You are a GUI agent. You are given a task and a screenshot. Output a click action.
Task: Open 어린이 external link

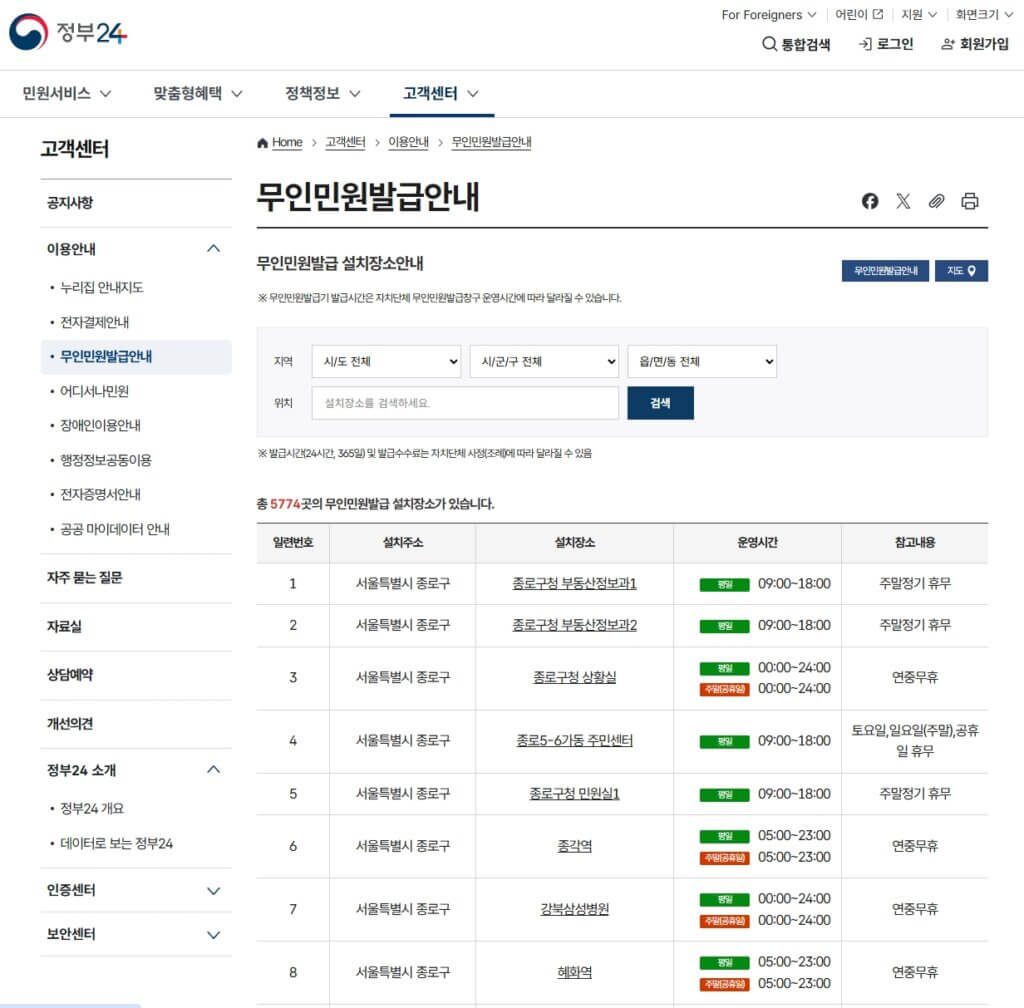859,14
